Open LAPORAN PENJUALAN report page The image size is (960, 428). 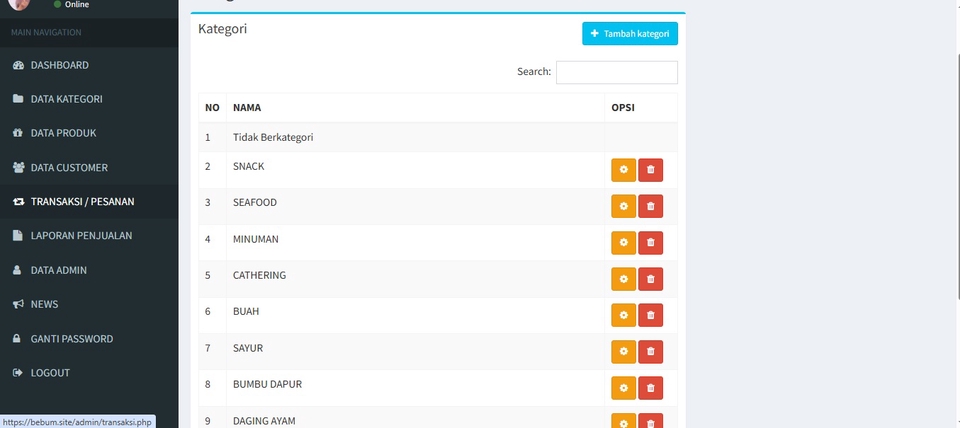pos(89,236)
